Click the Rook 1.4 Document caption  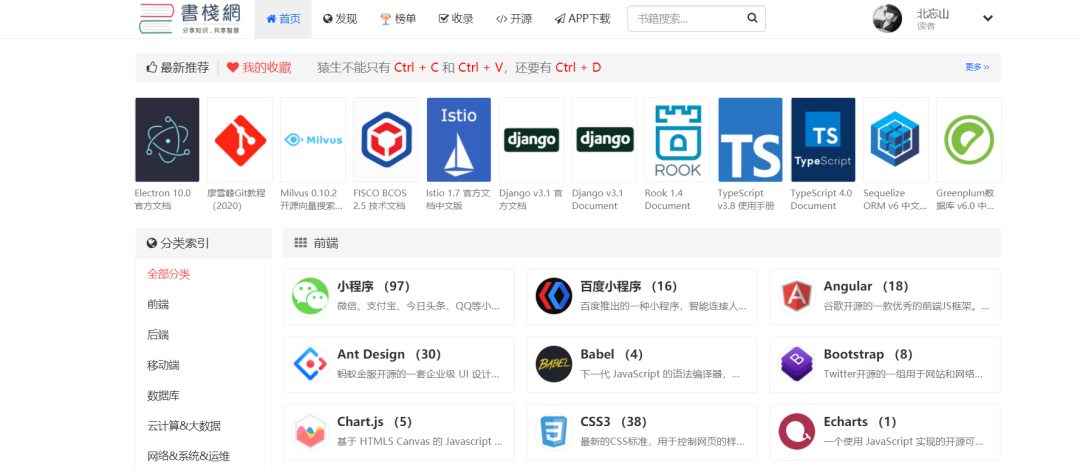coord(667,200)
